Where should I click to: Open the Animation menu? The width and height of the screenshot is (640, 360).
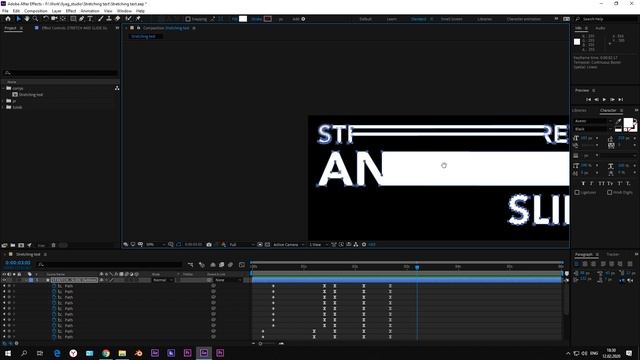[x=90, y=11]
